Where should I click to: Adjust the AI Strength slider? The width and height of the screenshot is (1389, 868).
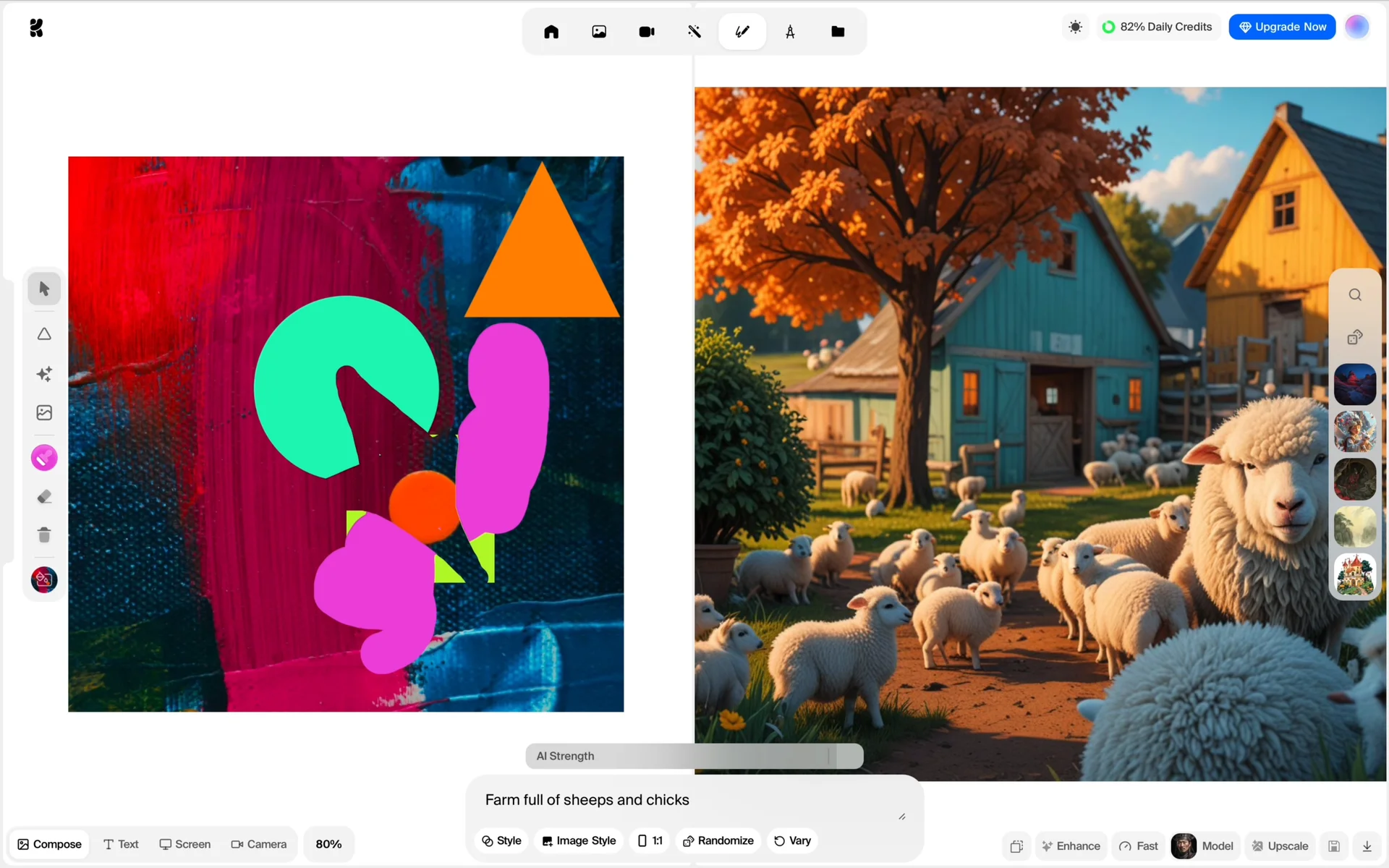coord(829,756)
